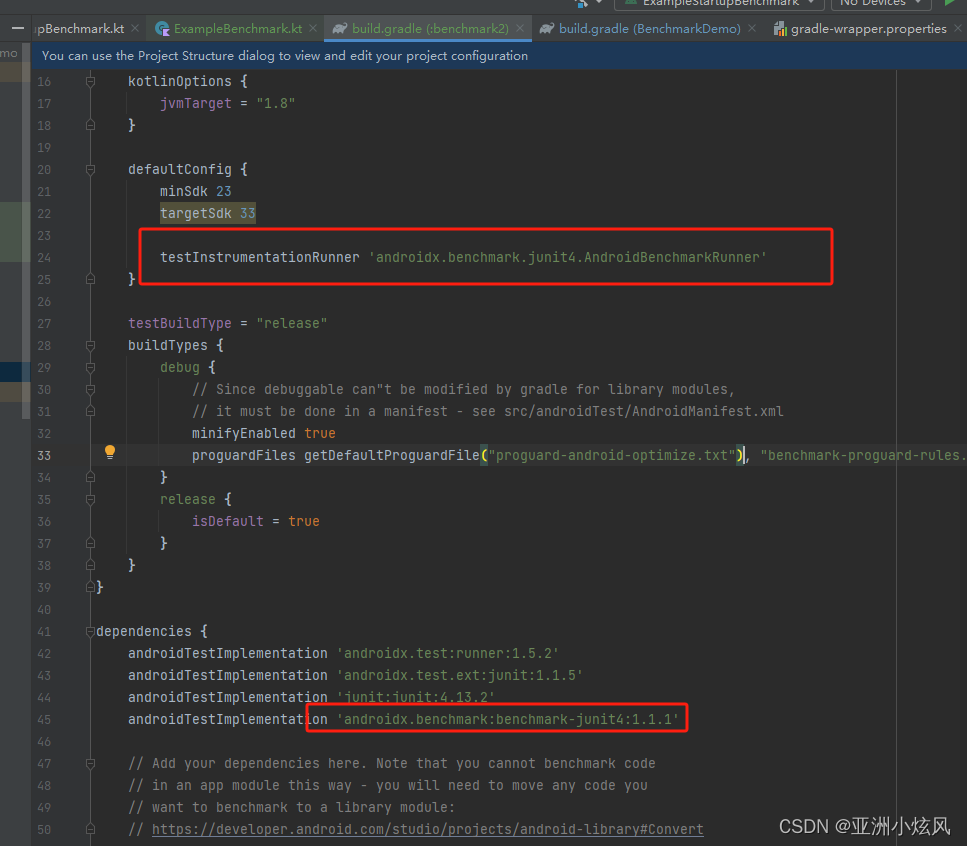Screen dimensions: 967x846
Task: Open the ExampleStartupBenchmark run configuration dropdown
Action: (811, 4)
